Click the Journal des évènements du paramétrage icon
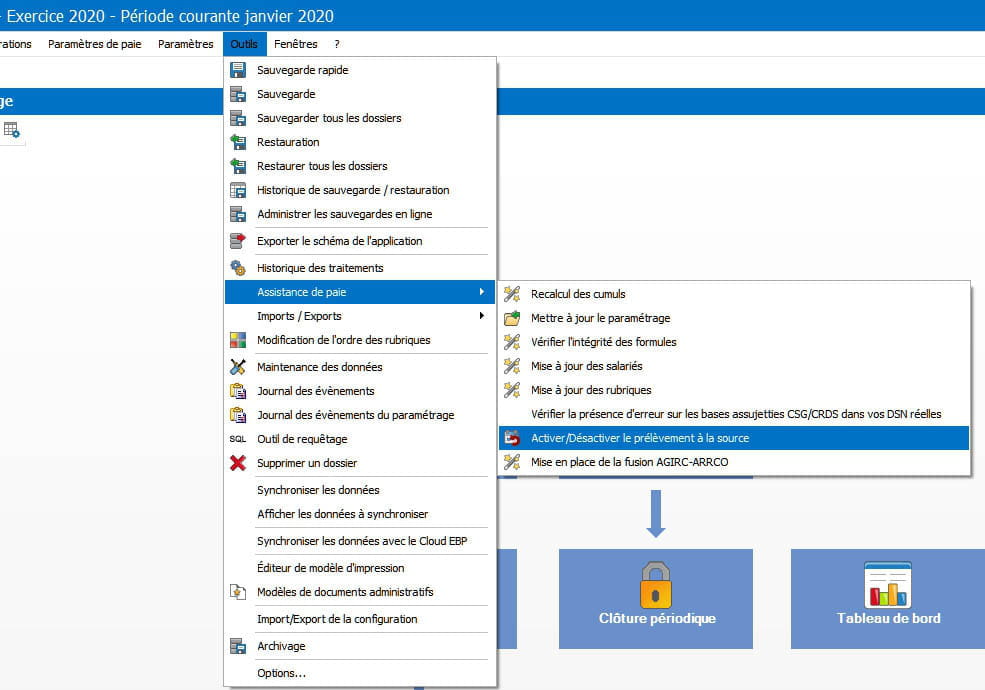The height and width of the screenshot is (690, 985). tap(238, 415)
